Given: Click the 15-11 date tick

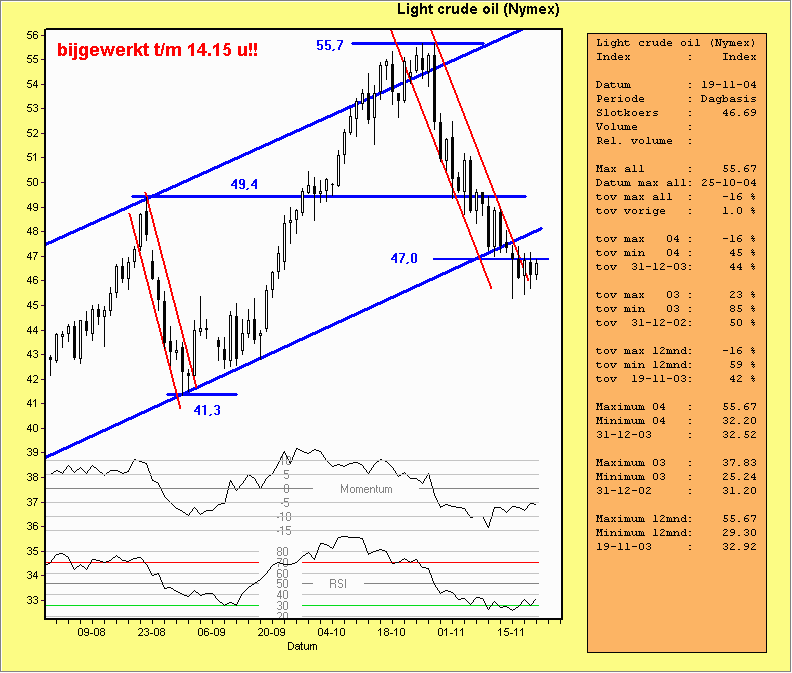Looking at the screenshot, I should point(512,633).
